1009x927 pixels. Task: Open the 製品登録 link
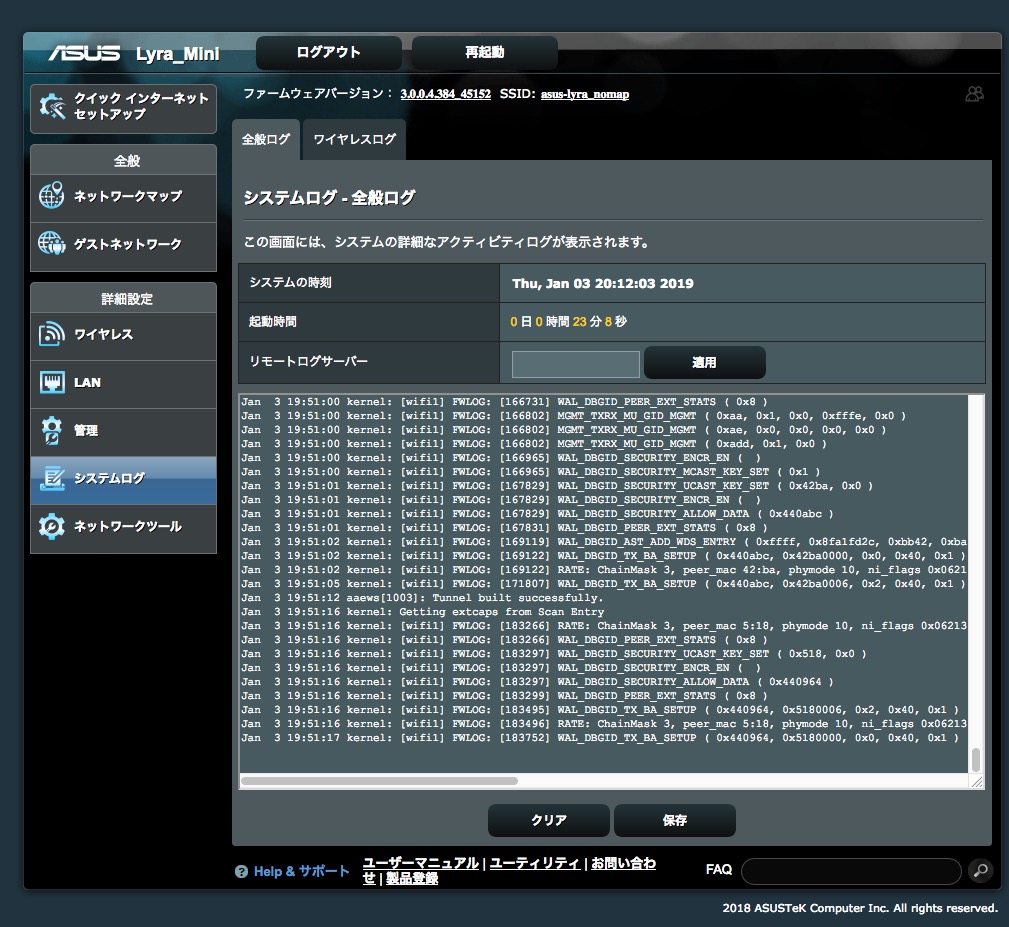pyautogui.click(x=412, y=879)
